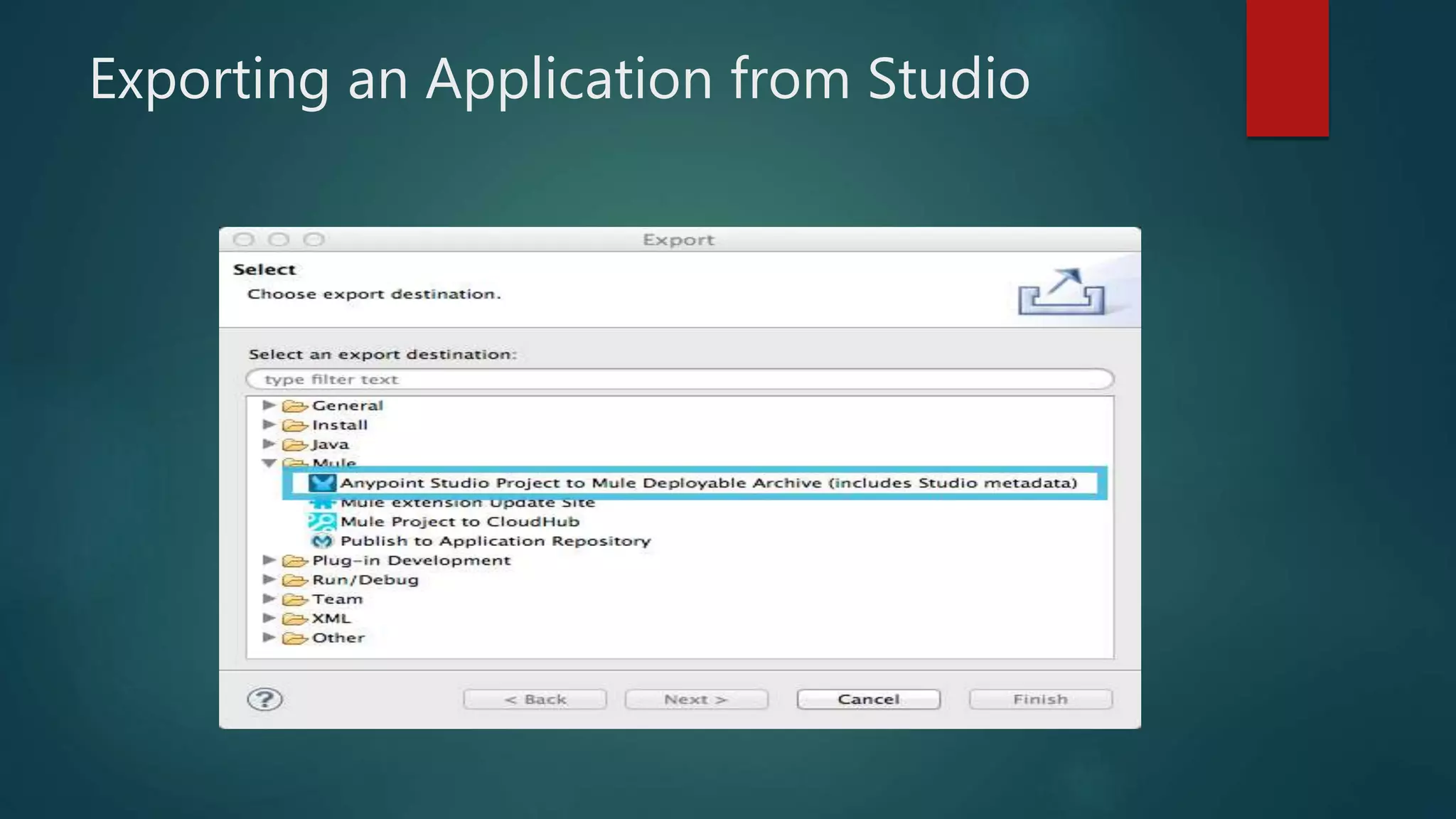Expand the Other category
Screen dimensions: 1456x819
tap(269, 637)
